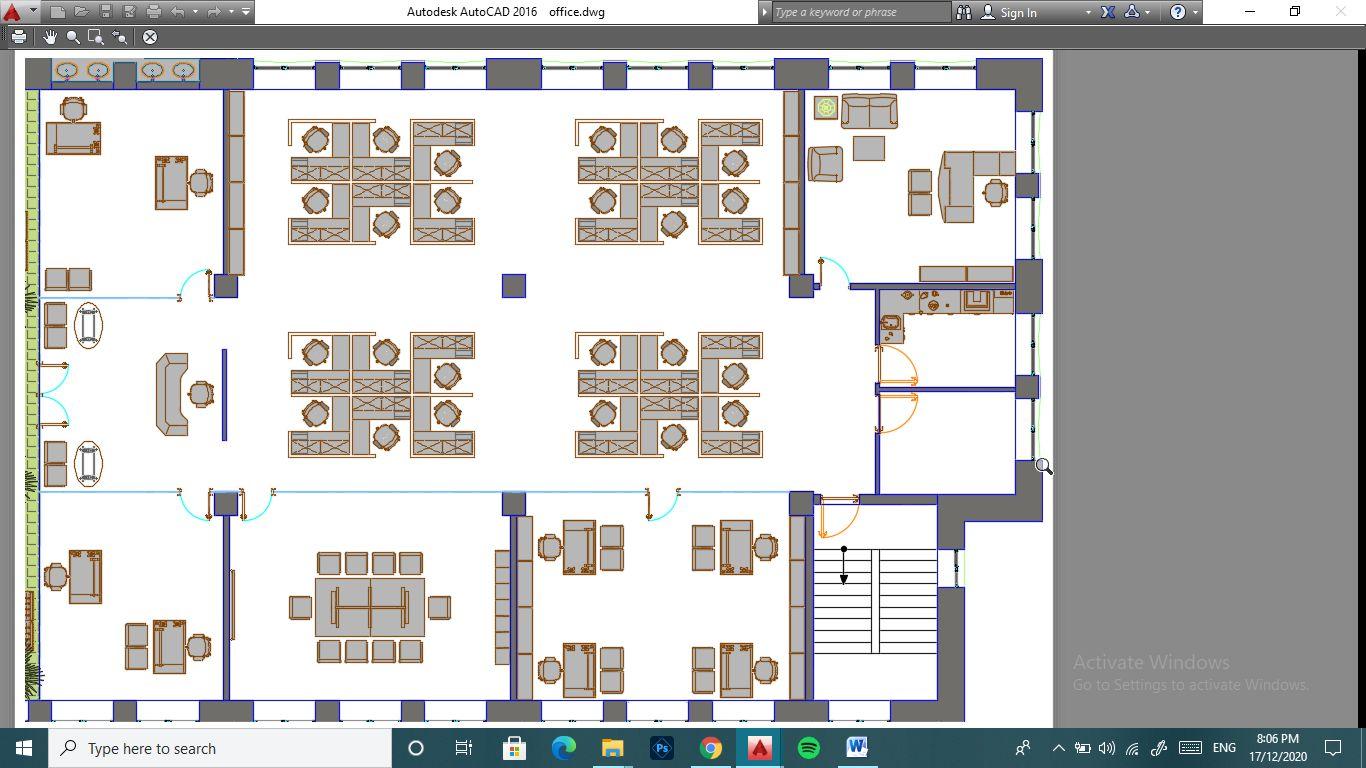Expand the stay connected dropdown arrow

click(x=1147, y=13)
